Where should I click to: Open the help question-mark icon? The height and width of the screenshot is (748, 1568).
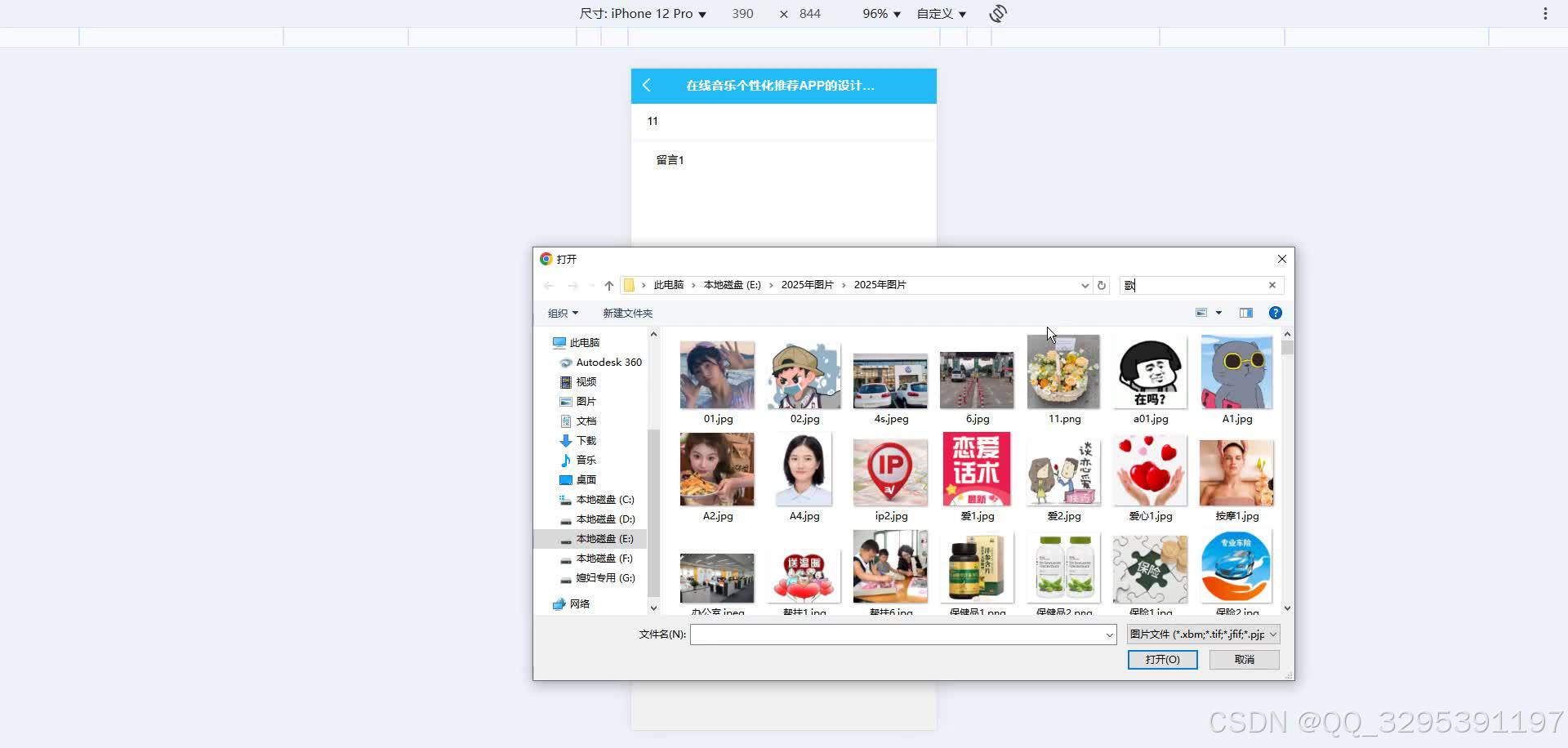coord(1275,312)
